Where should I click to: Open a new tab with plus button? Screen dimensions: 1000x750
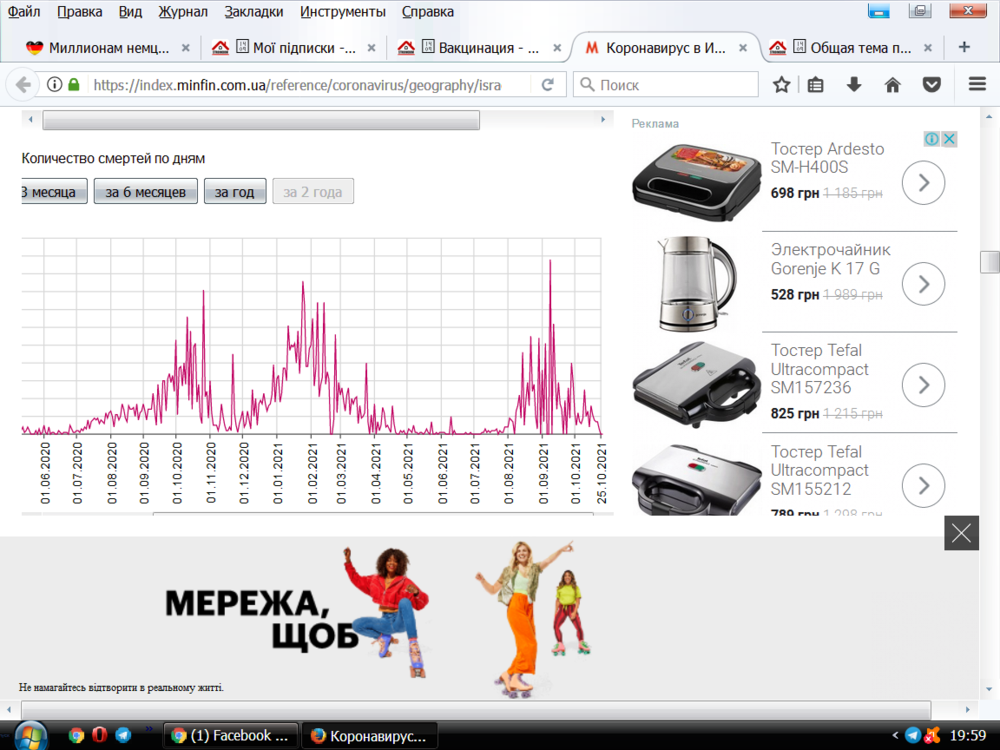tap(964, 47)
